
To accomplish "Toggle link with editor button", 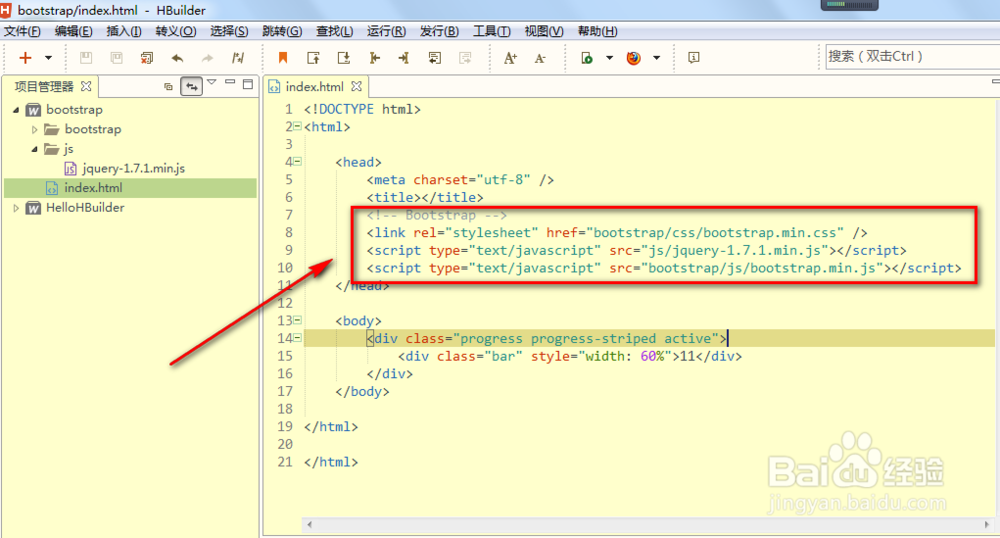I will pyautogui.click(x=191, y=86).
